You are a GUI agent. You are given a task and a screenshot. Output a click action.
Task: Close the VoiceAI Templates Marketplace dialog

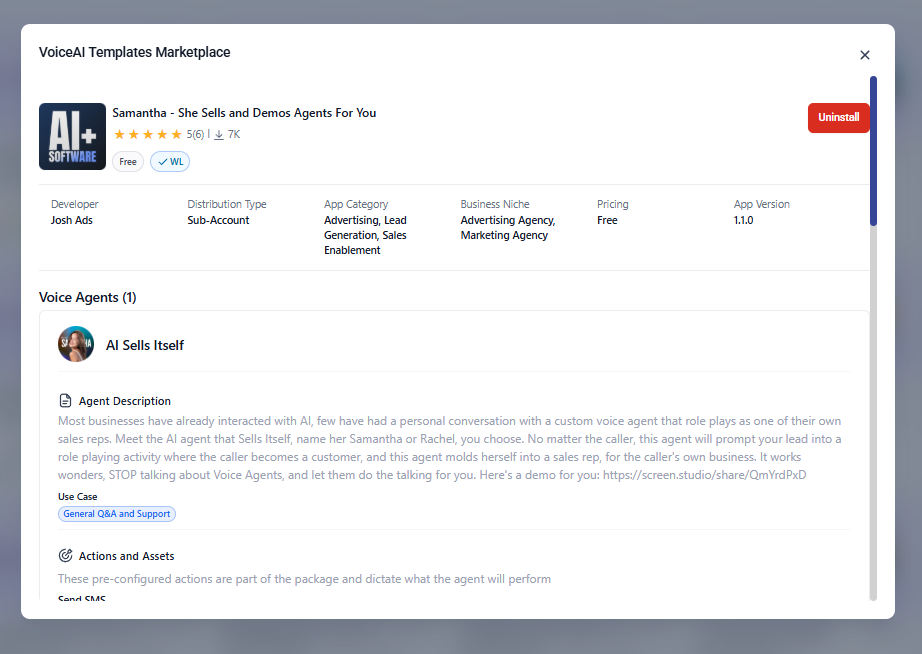point(865,55)
